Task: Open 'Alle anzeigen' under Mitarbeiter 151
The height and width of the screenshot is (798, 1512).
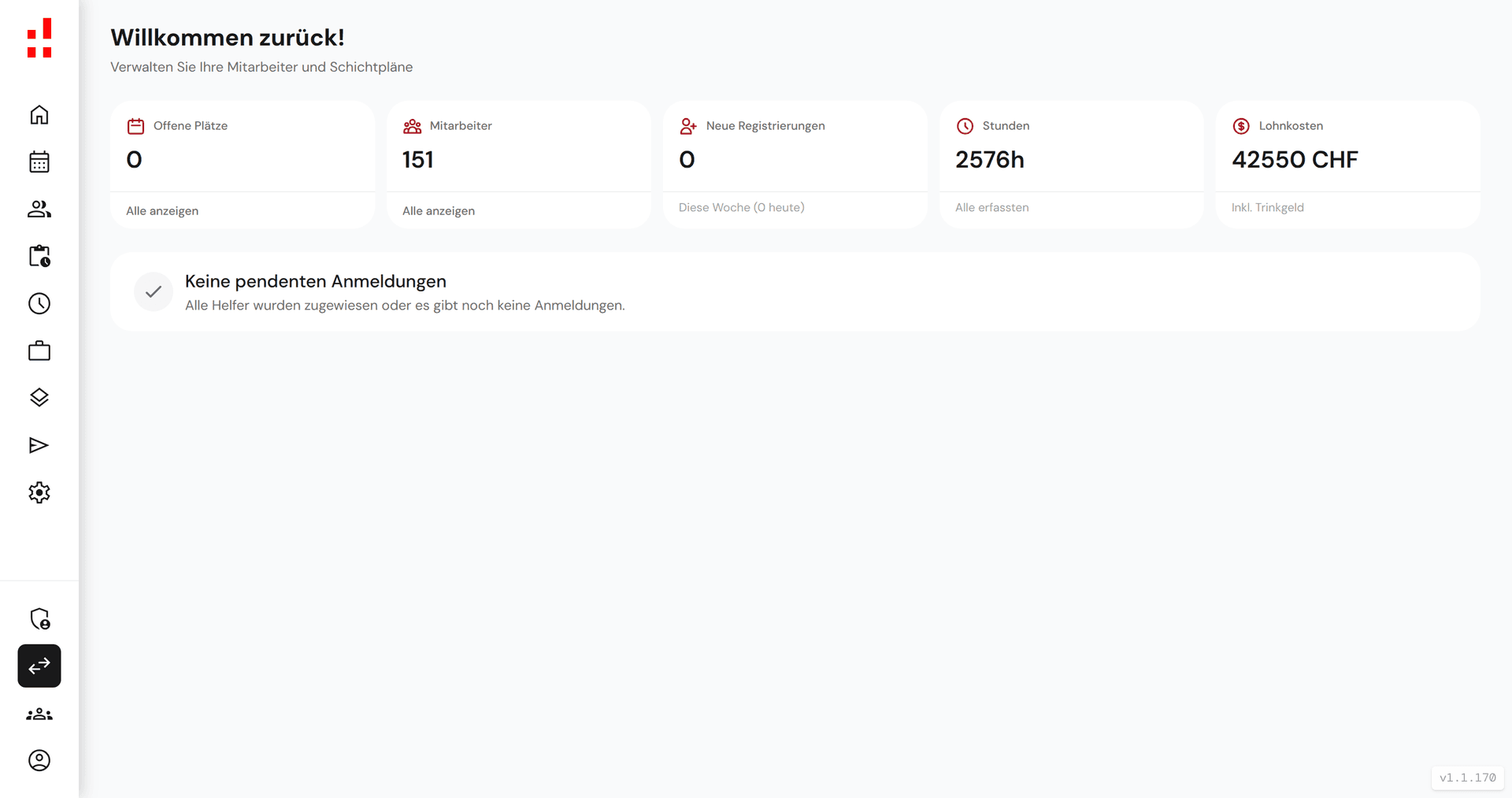Action: (439, 210)
